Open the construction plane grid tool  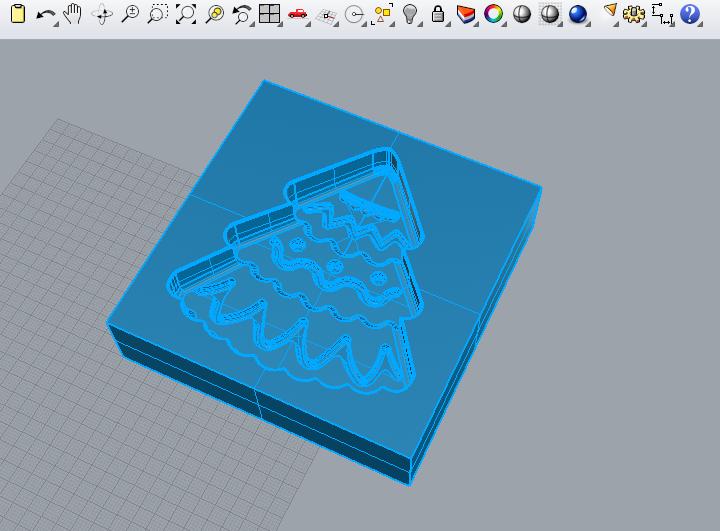(x=326, y=15)
